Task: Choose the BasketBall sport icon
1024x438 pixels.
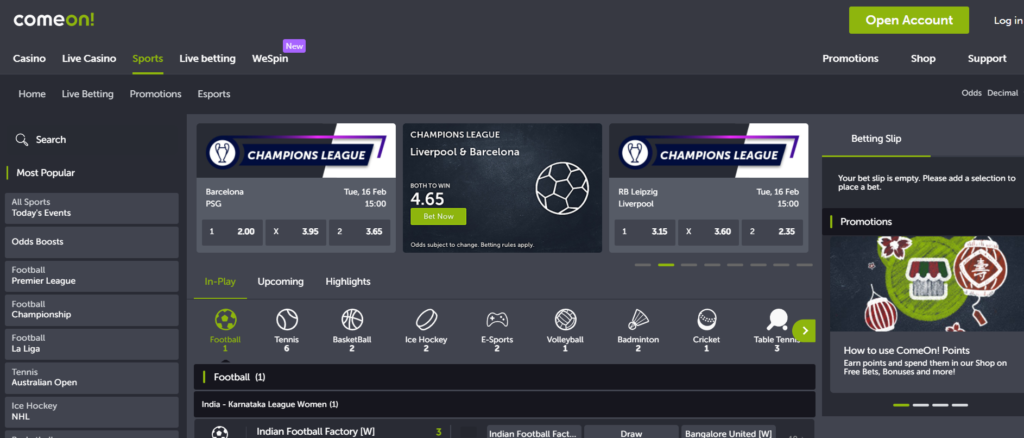Action: [352, 321]
